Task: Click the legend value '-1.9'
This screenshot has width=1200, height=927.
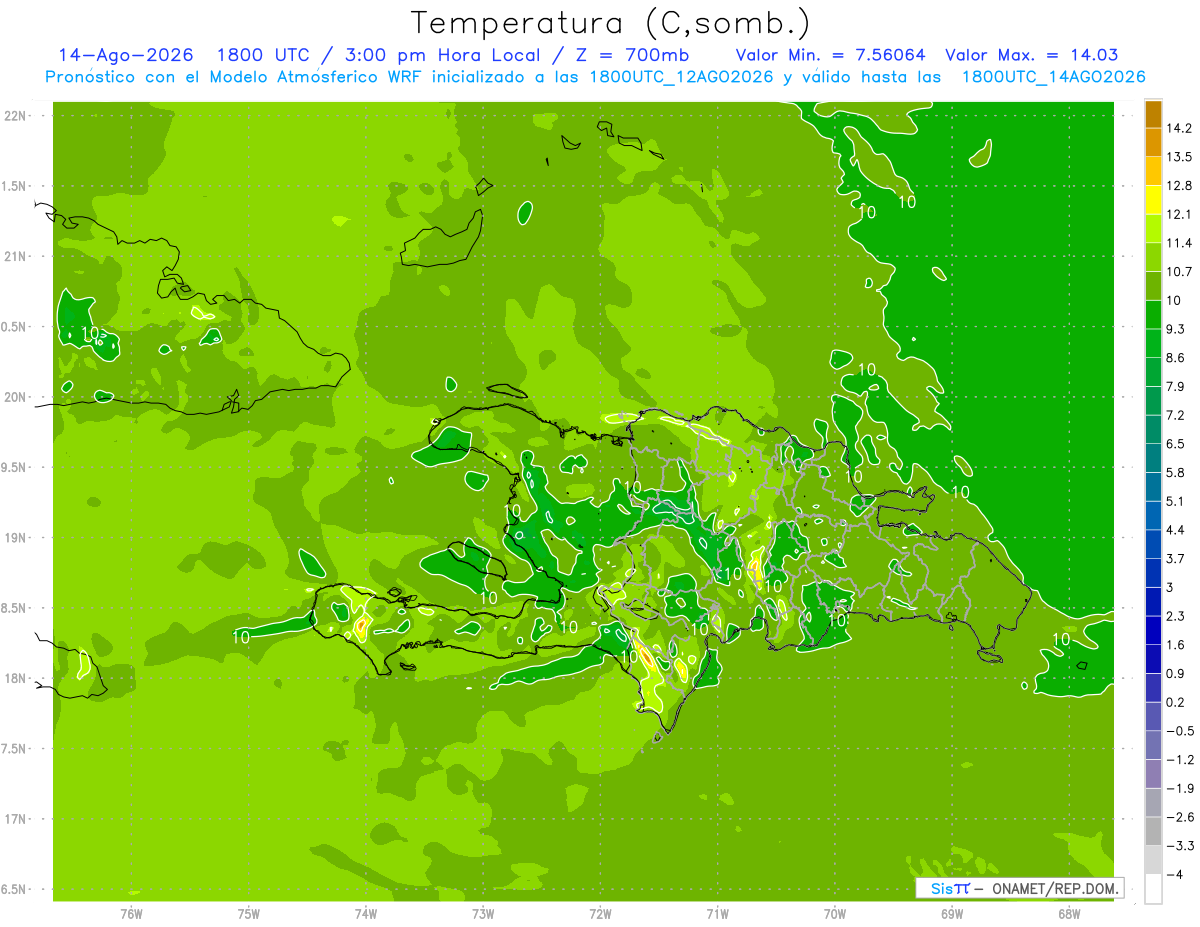Action: pos(1179,789)
